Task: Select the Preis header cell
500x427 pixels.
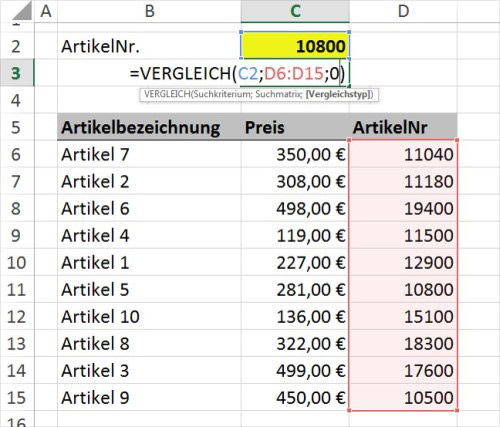Action: [295, 127]
